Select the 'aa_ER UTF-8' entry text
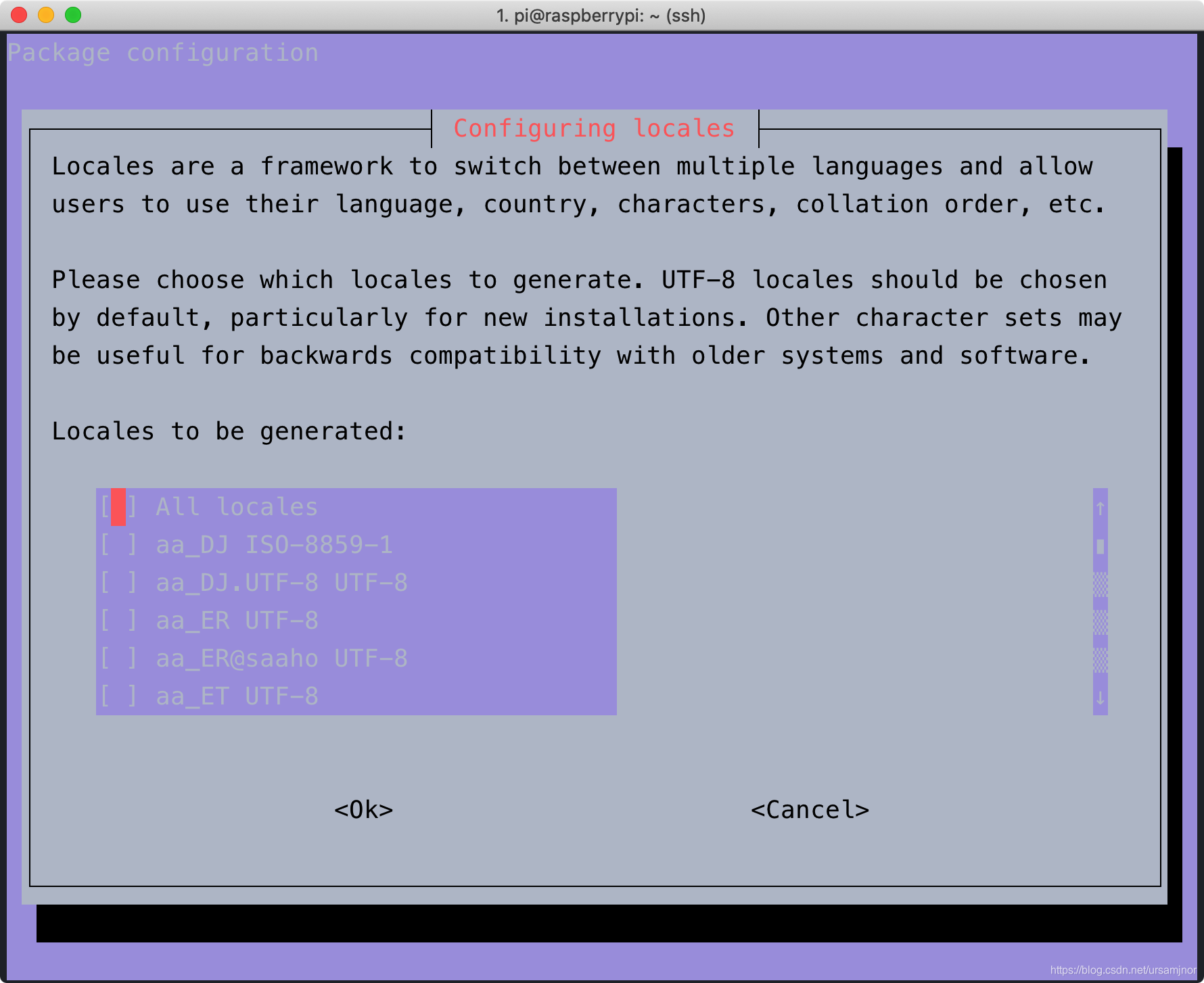 (x=237, y=621)
